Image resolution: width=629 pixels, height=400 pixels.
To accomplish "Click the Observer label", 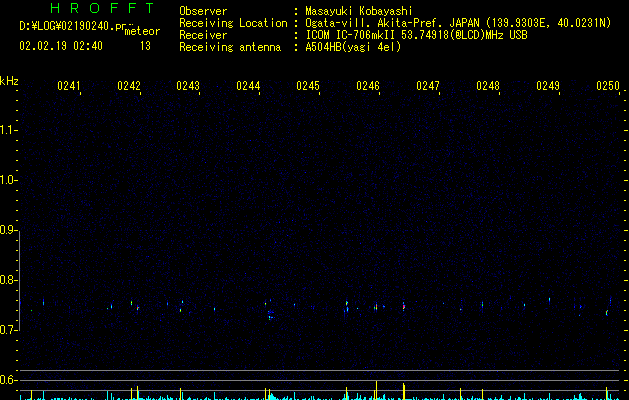I will (x=203, y=11).
